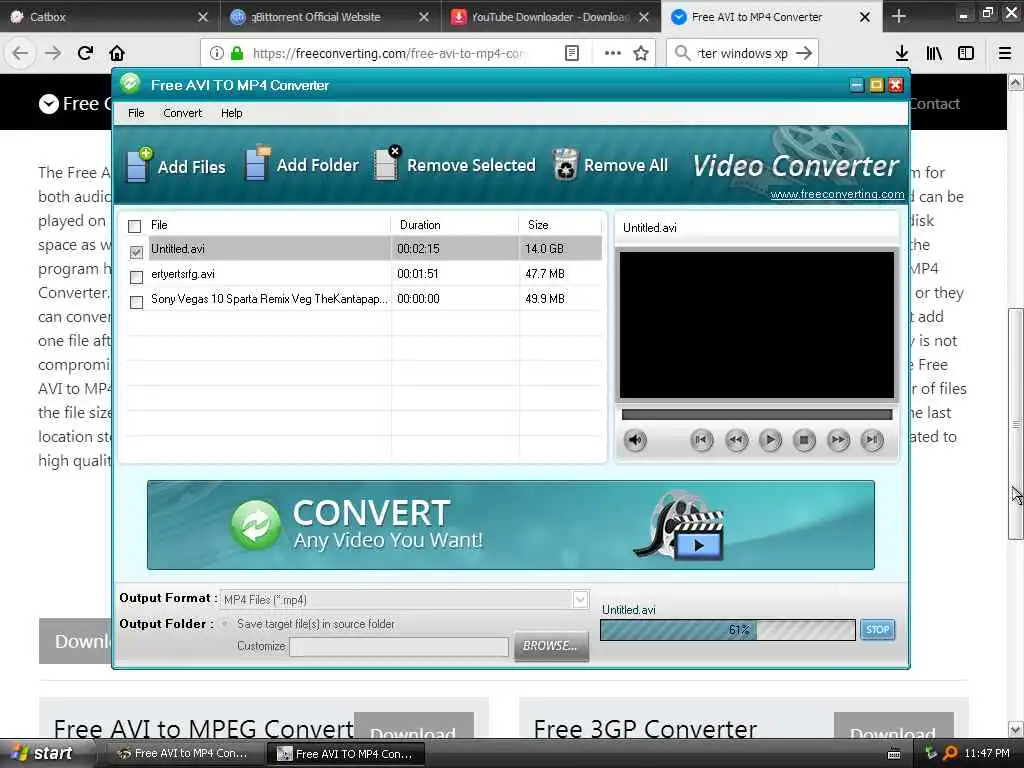Image resolution: width=1024 pixels, height=768 pixels.
Task: Open the Output Format dropdown
Action: click(580, 600)
